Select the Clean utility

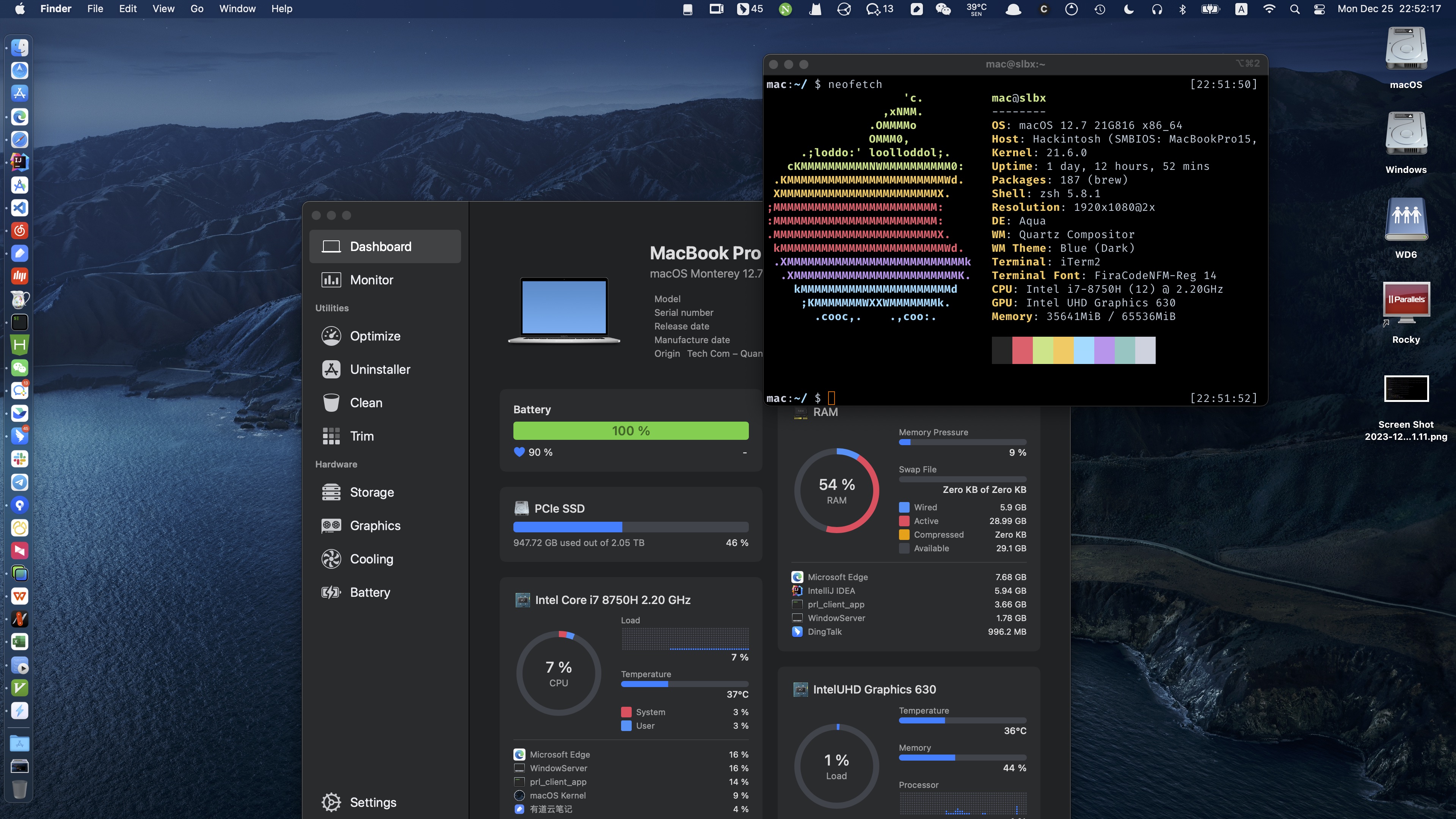click(385, 402)
